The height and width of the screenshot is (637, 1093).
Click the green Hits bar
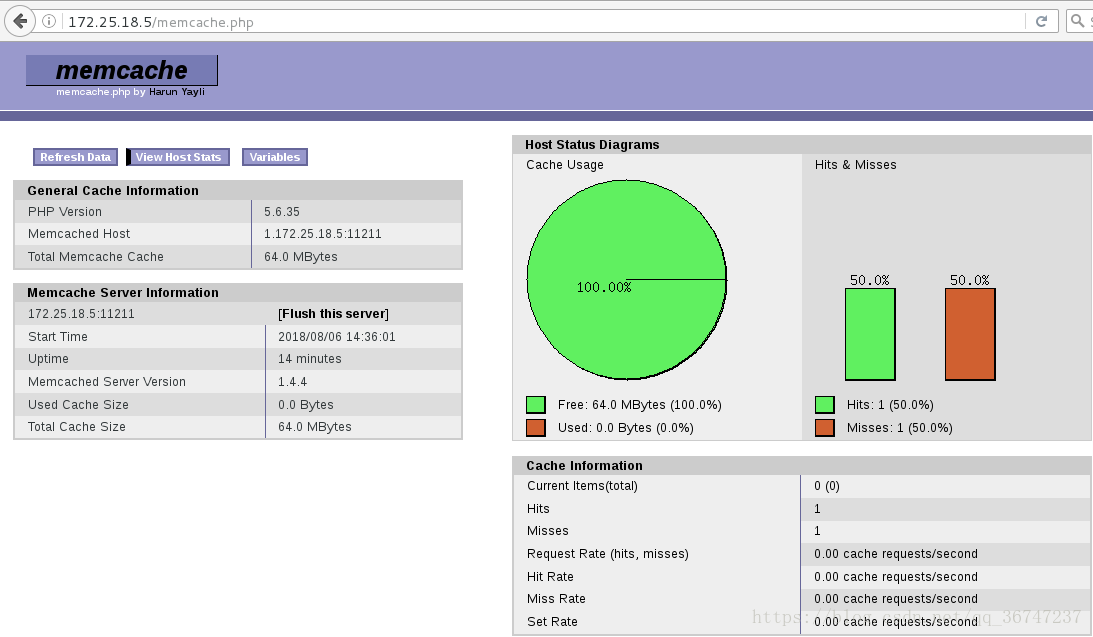(870, 334)
